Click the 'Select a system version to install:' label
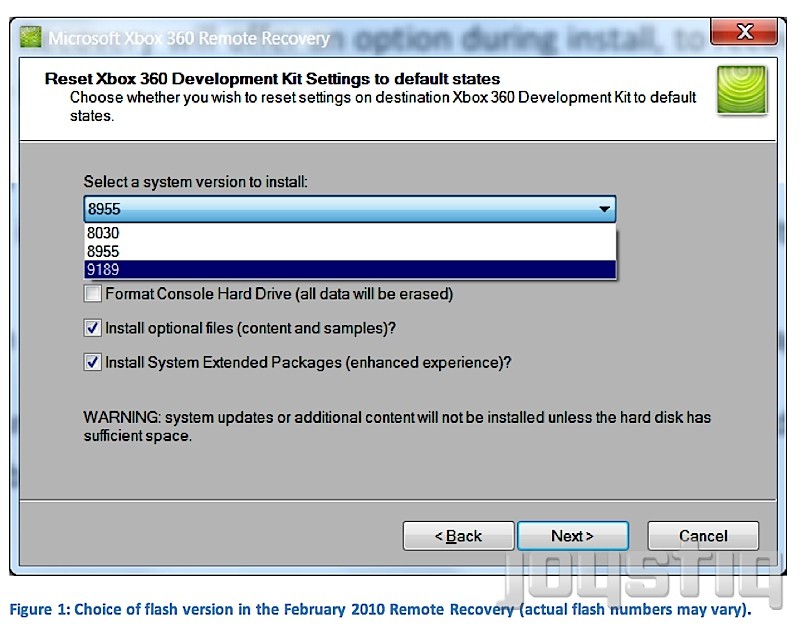 195,182
